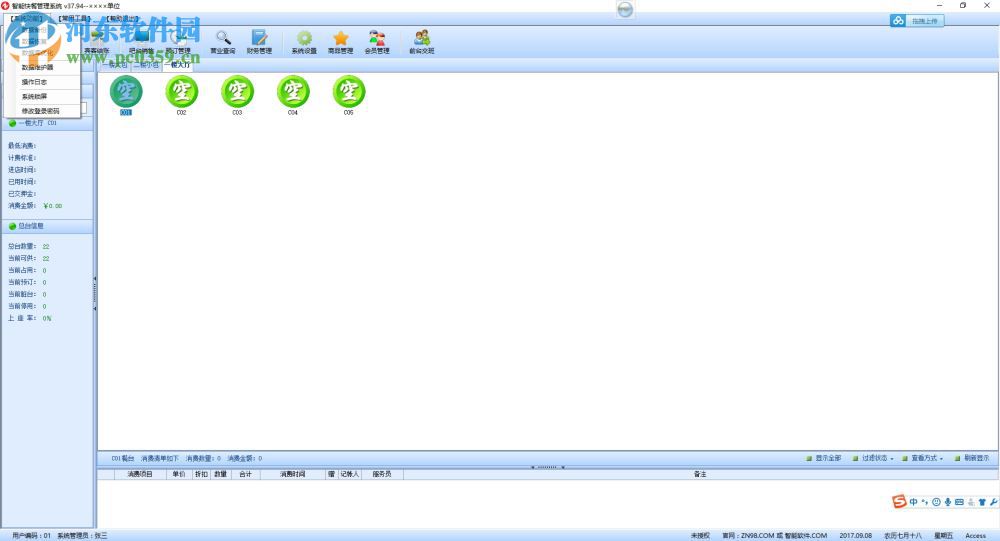Click 用户编码：01 in status bar
The width and height of the screenshot is (1000, 541).
(31, 536)
